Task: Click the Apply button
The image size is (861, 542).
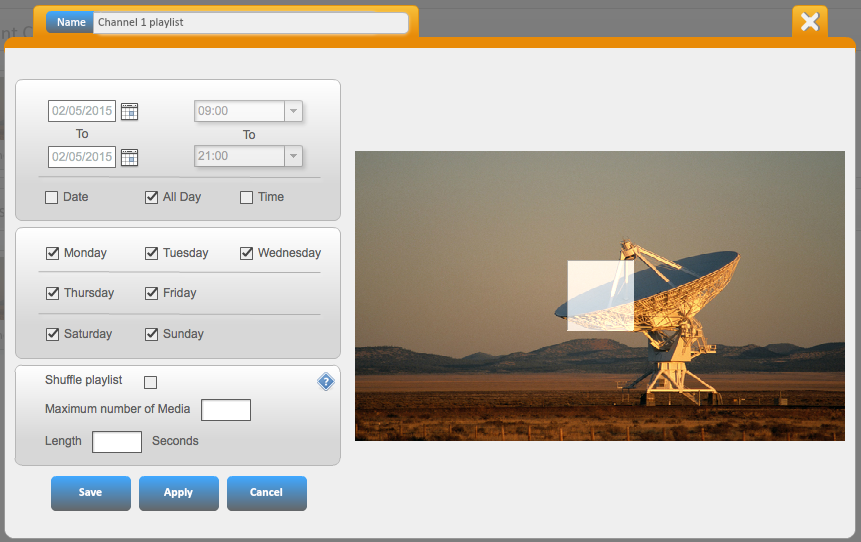Action: 178,493
